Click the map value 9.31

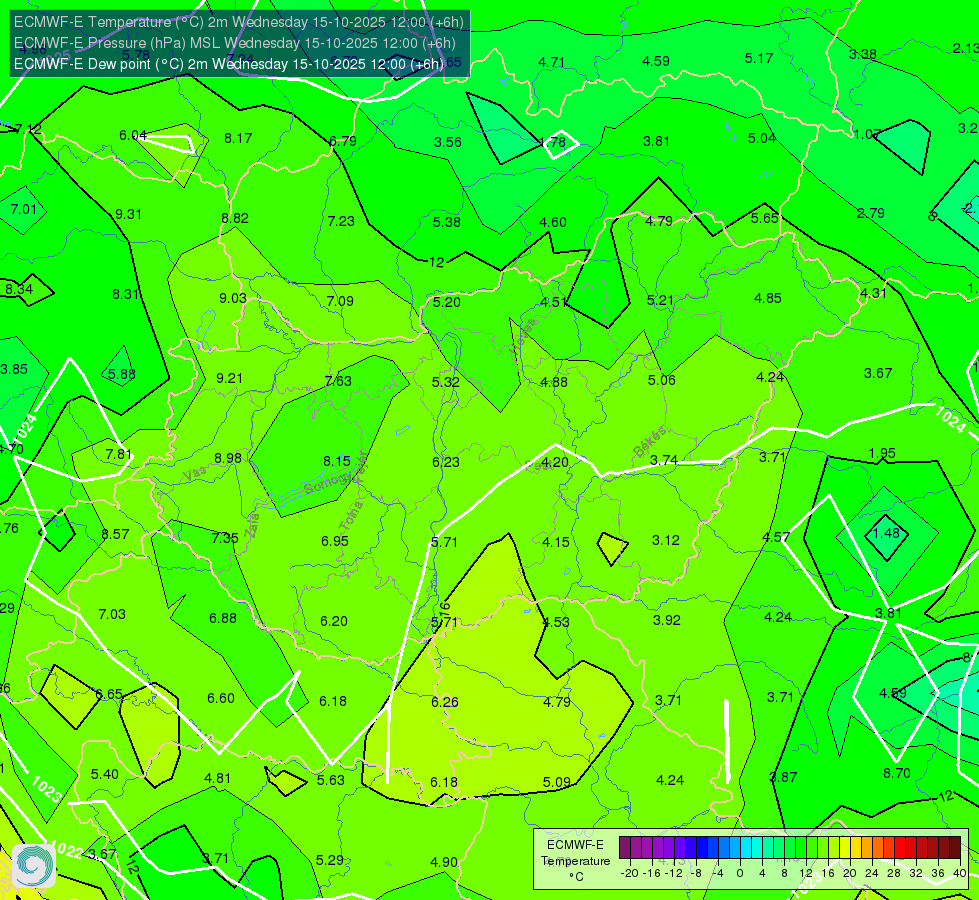pyautogui.click(x=128, y=214)
